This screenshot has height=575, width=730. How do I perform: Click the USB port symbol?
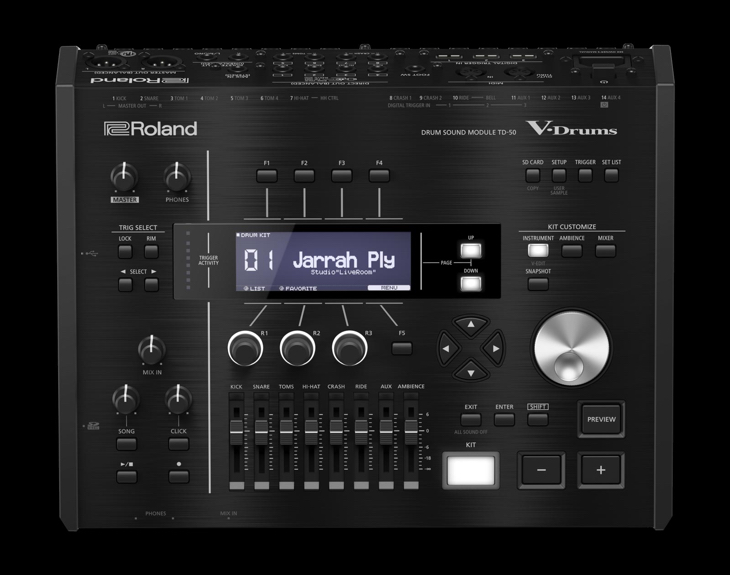90,254
